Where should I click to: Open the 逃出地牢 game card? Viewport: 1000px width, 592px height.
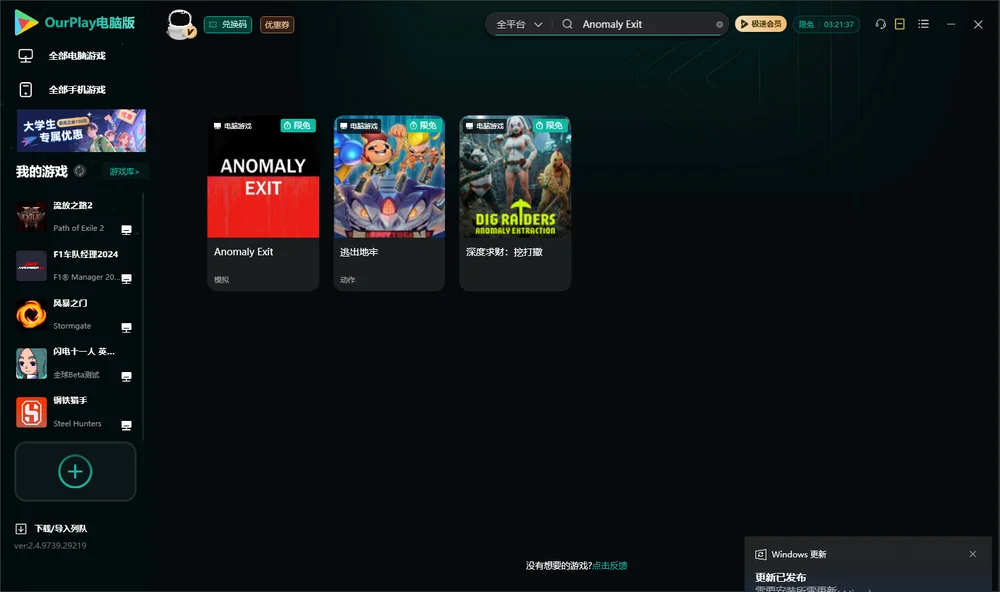(389, 203)
